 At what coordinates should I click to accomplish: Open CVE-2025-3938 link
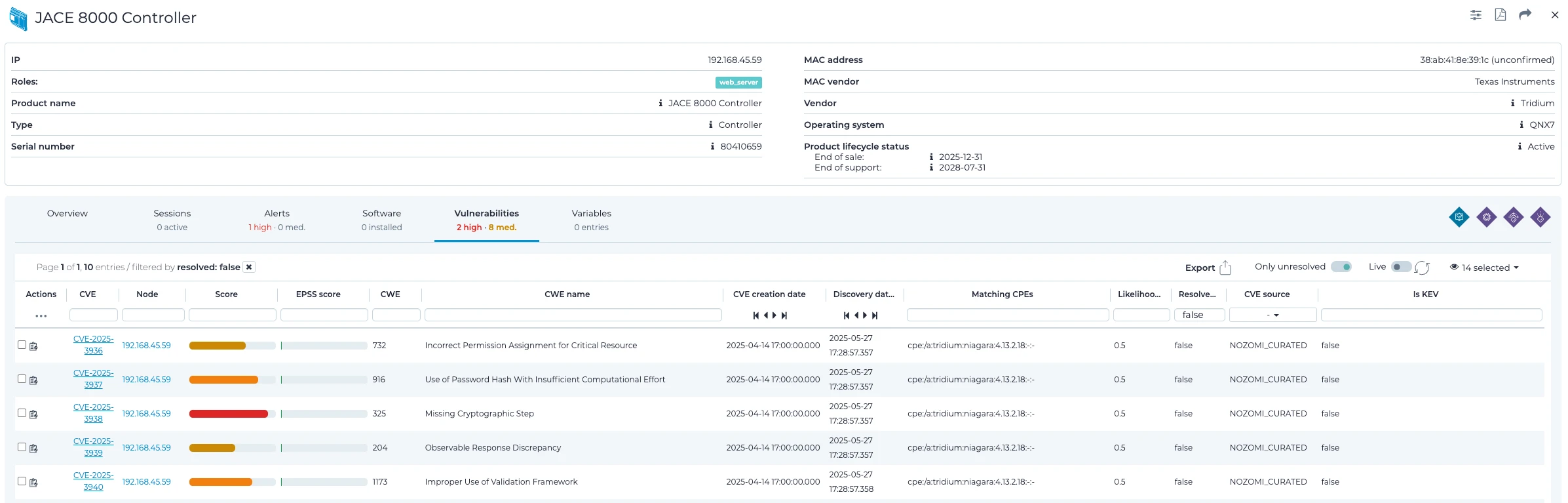pos(93,413)
